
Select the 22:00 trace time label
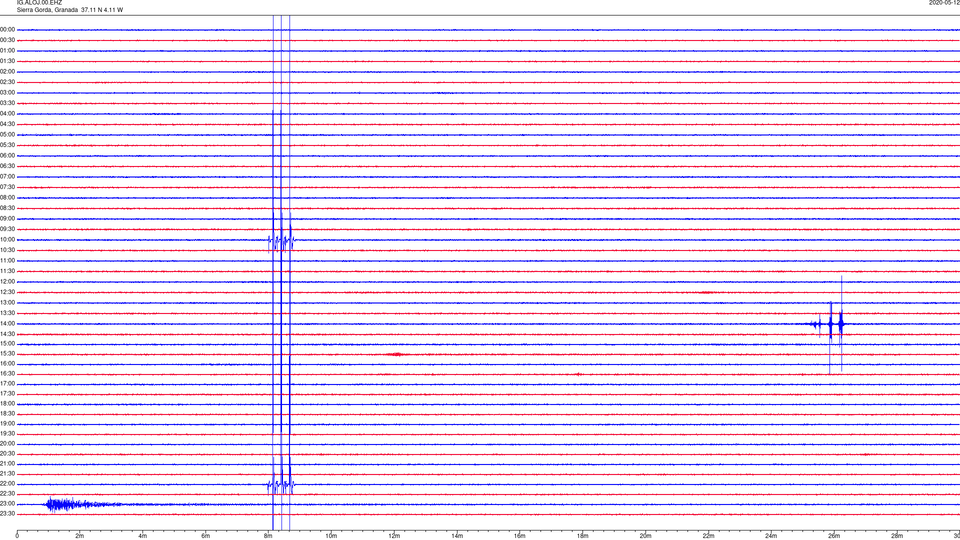click(7, 484)
